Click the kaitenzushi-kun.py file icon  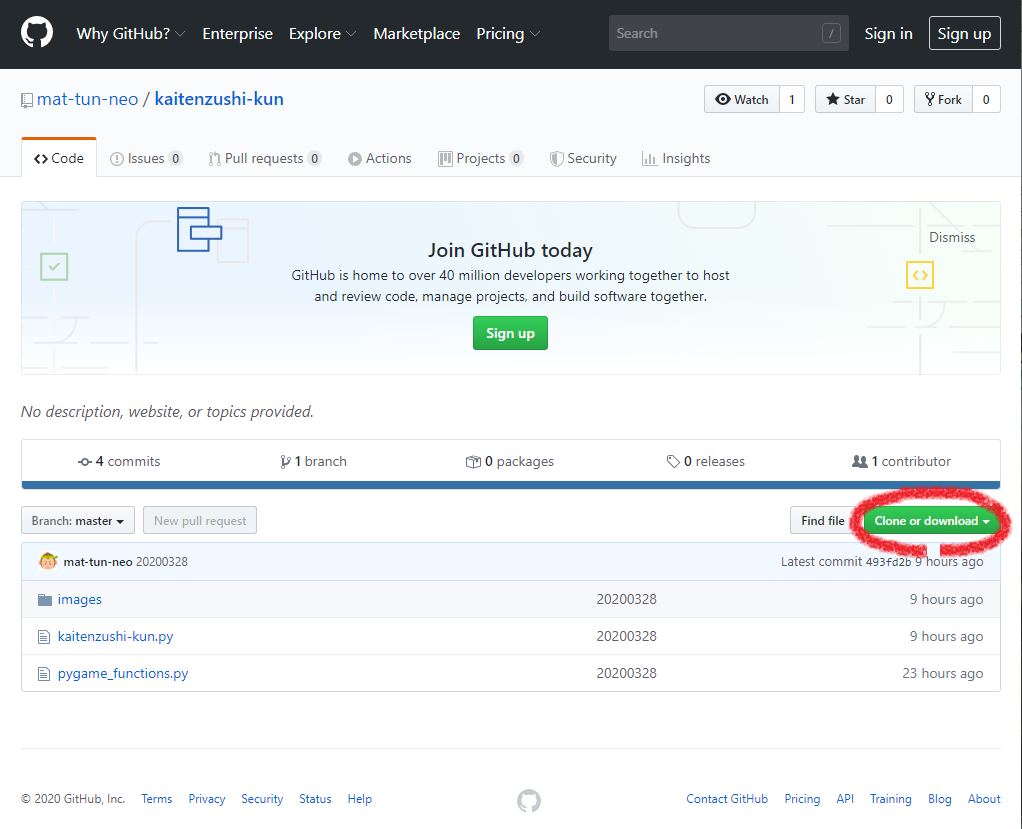click(44, 637)
